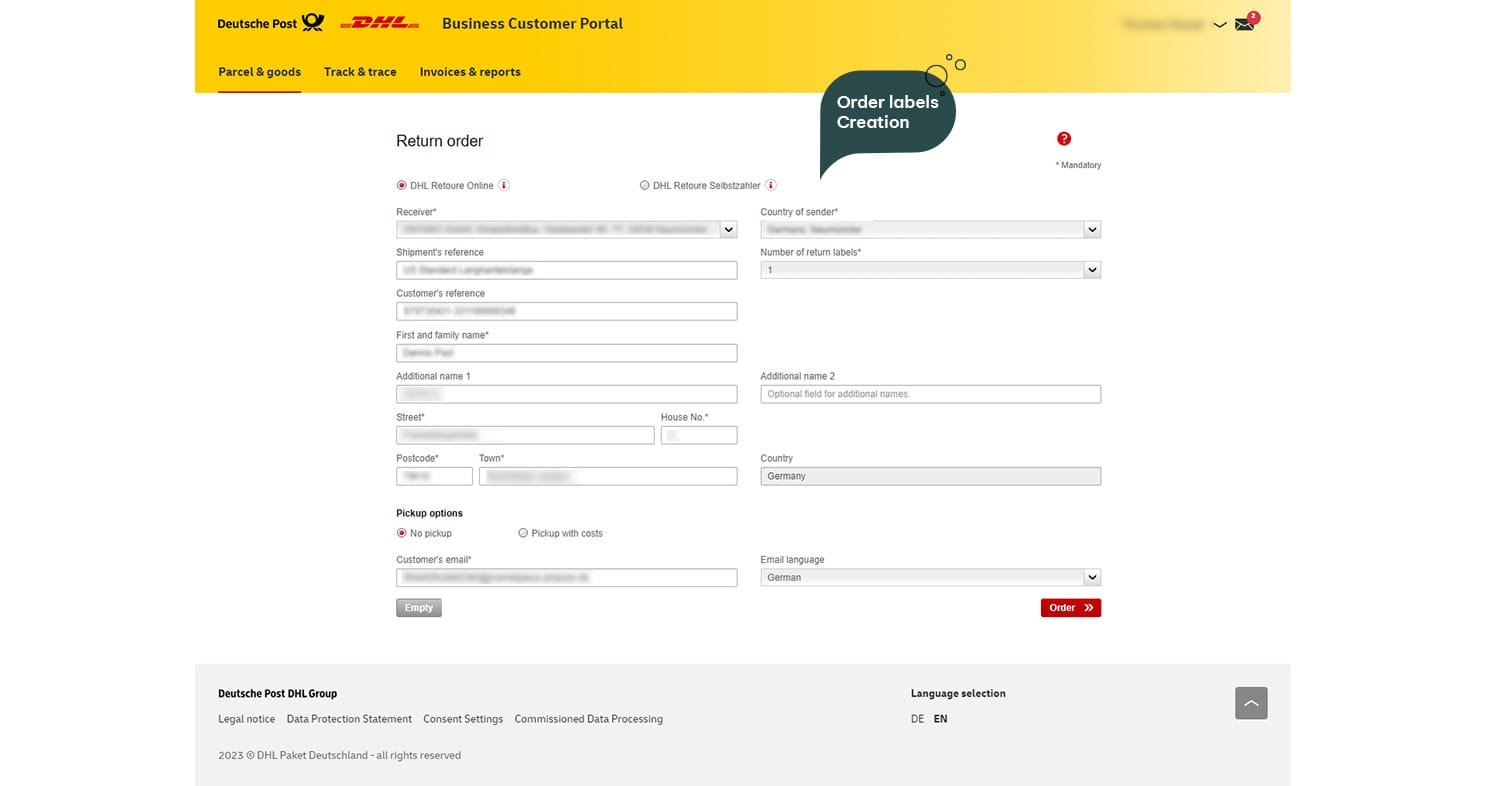The height and width of the screenshot is (786, 1486).
Task: Select the No pickup radio button
Action: pyautogui.click(x=402, y=533)
